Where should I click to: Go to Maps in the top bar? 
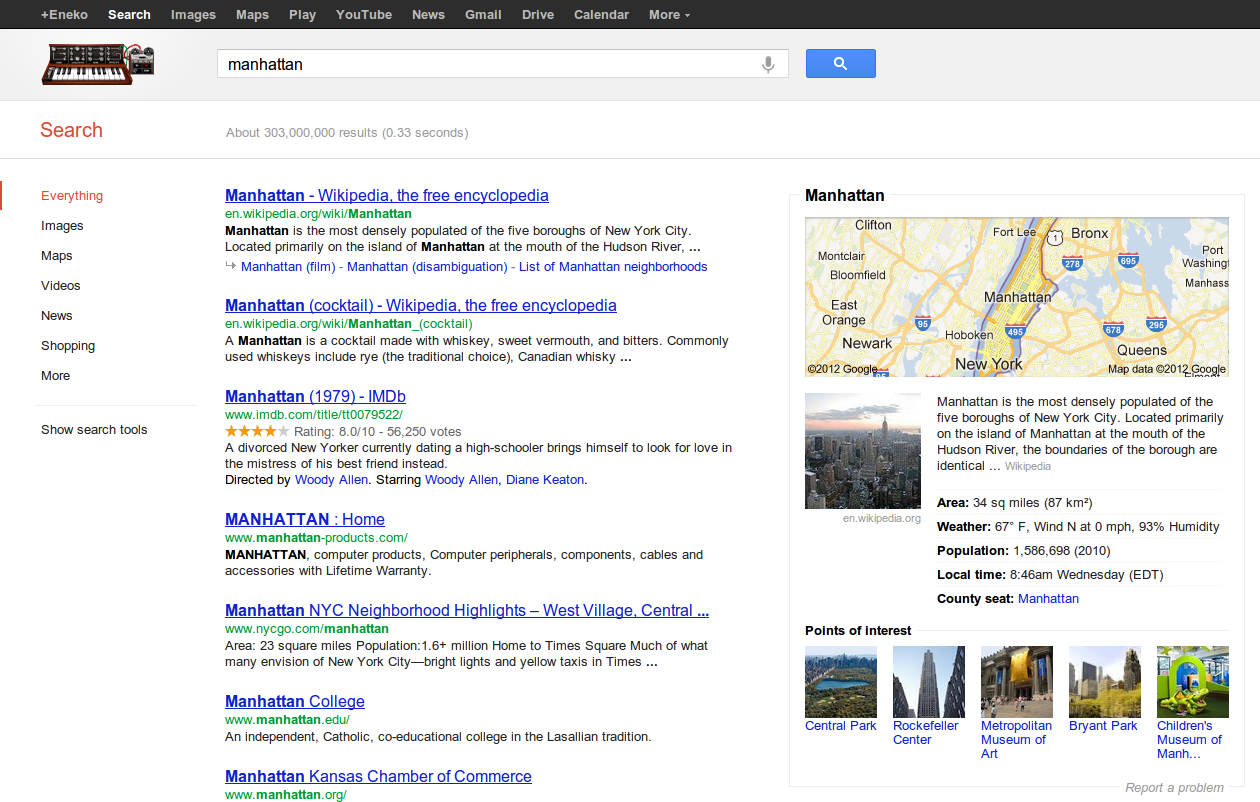252,14
